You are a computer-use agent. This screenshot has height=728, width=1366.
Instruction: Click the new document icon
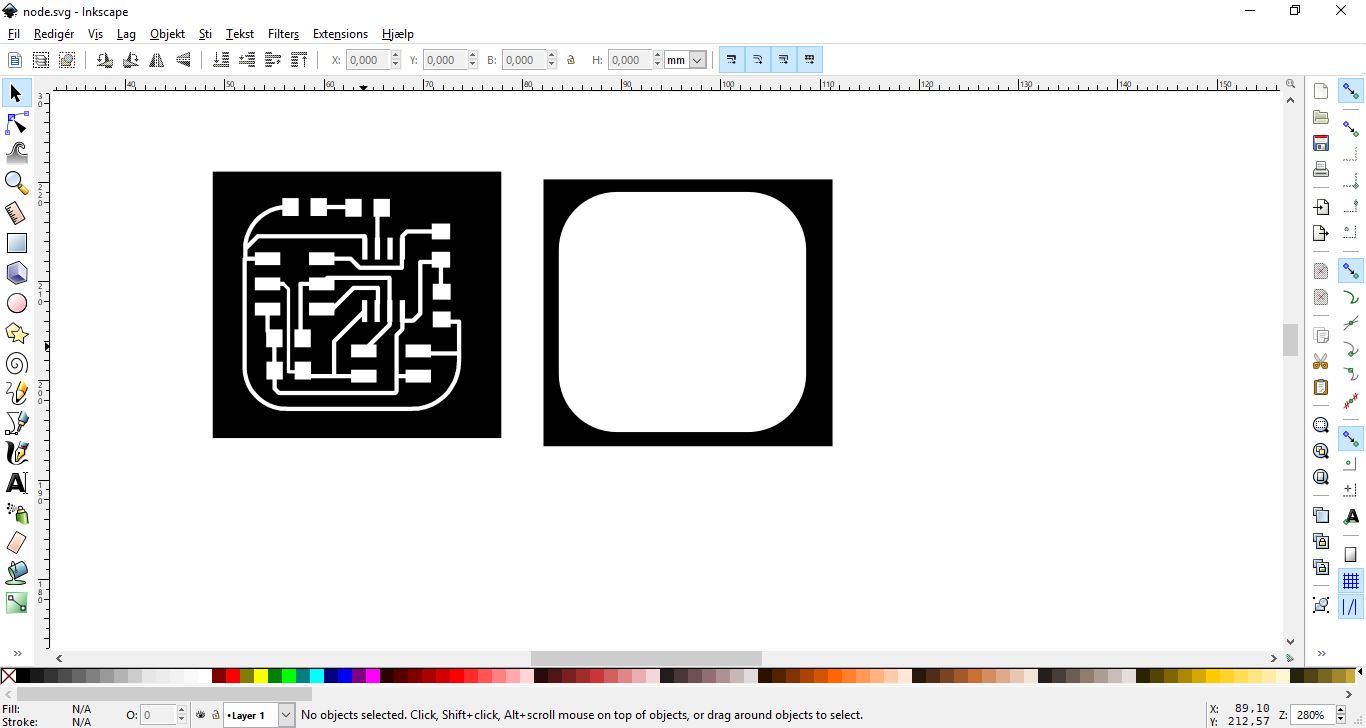point(1321,91)
